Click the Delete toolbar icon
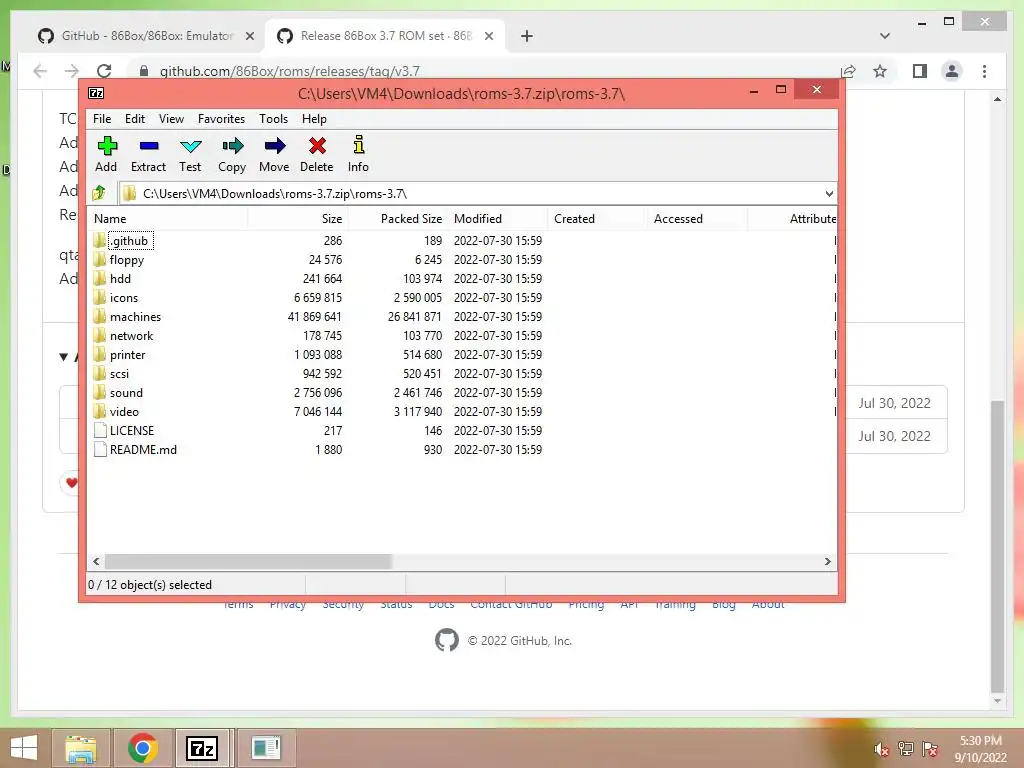 pos(317,146)
